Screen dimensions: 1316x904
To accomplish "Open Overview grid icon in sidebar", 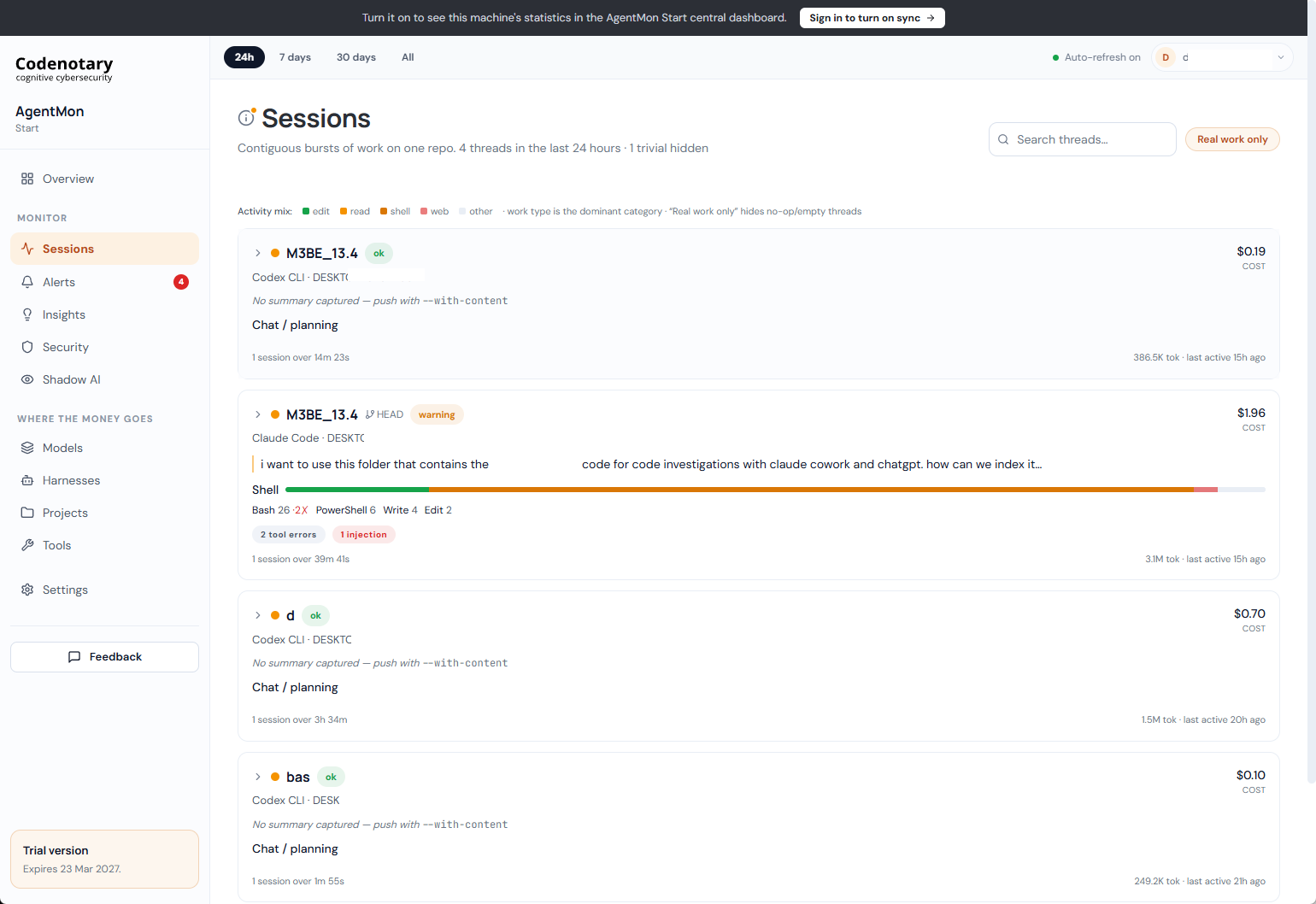I will 27,179.
